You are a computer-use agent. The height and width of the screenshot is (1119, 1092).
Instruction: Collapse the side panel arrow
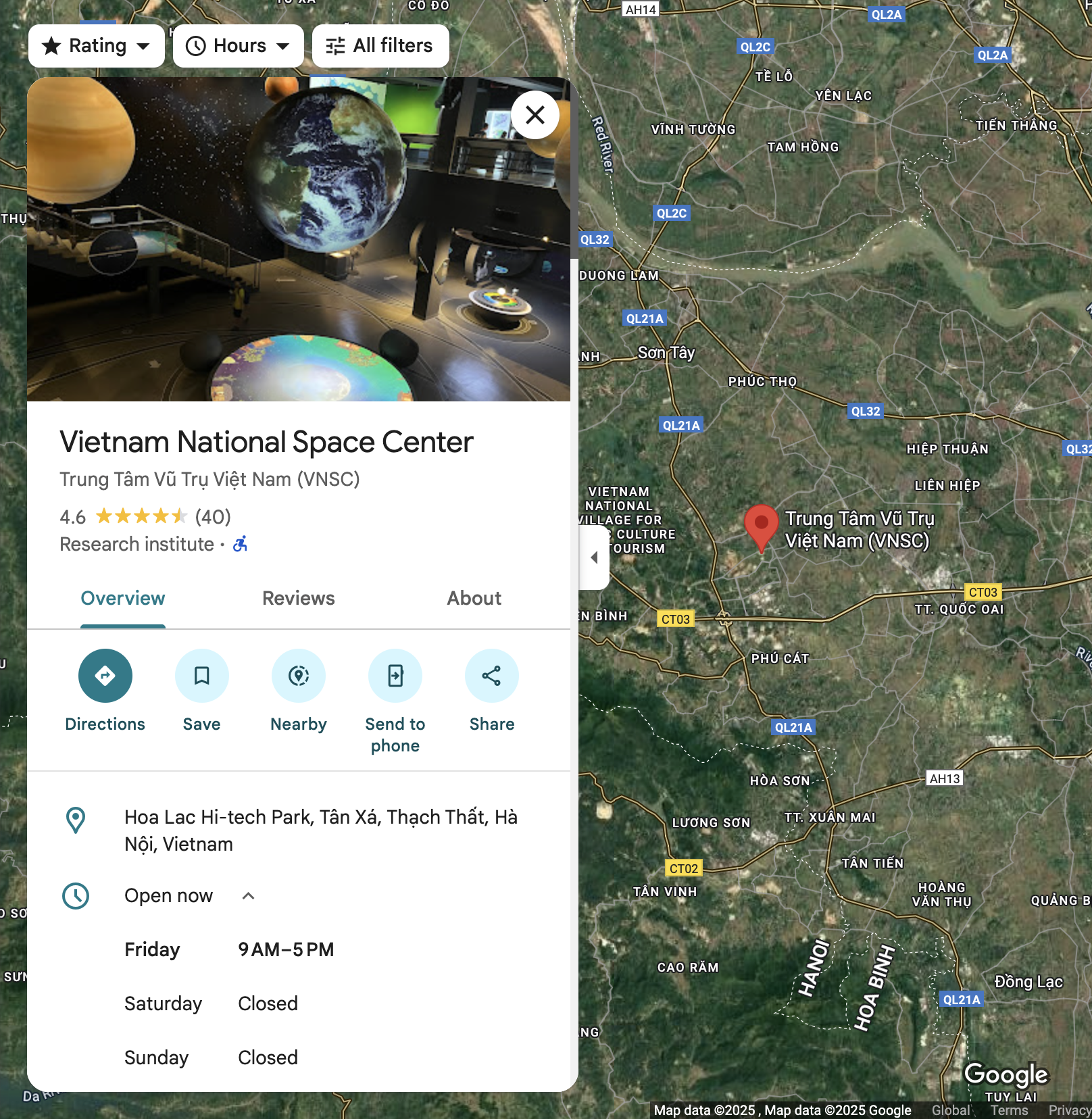pyautogui.click(x=595, y=557)
